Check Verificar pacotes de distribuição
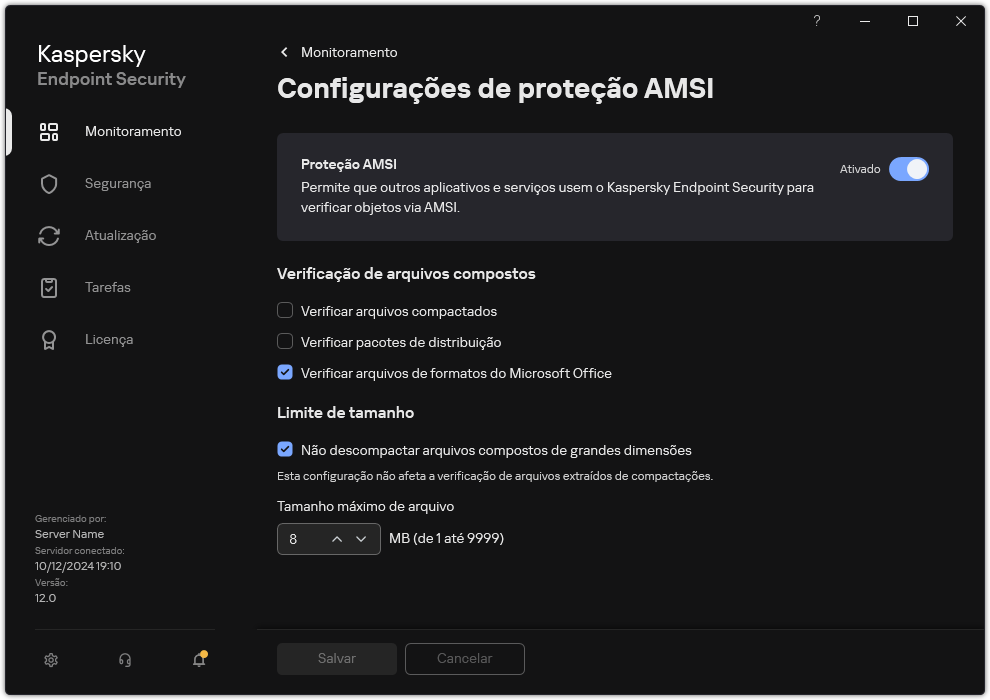This screenshot has height=700, width=990. click(x=285, y=342)
